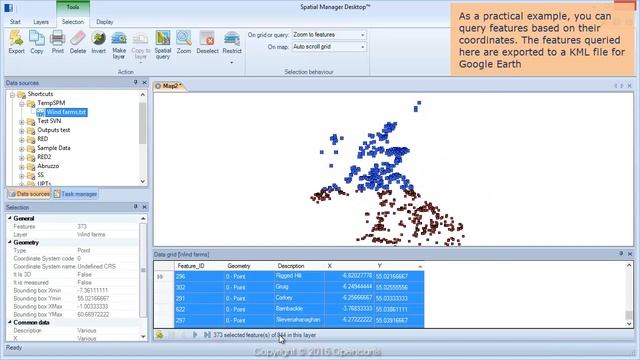The height and width of the screenshot is (360, 640).
Task: Open the On grid or query dropdown
Action: (362, 35)
